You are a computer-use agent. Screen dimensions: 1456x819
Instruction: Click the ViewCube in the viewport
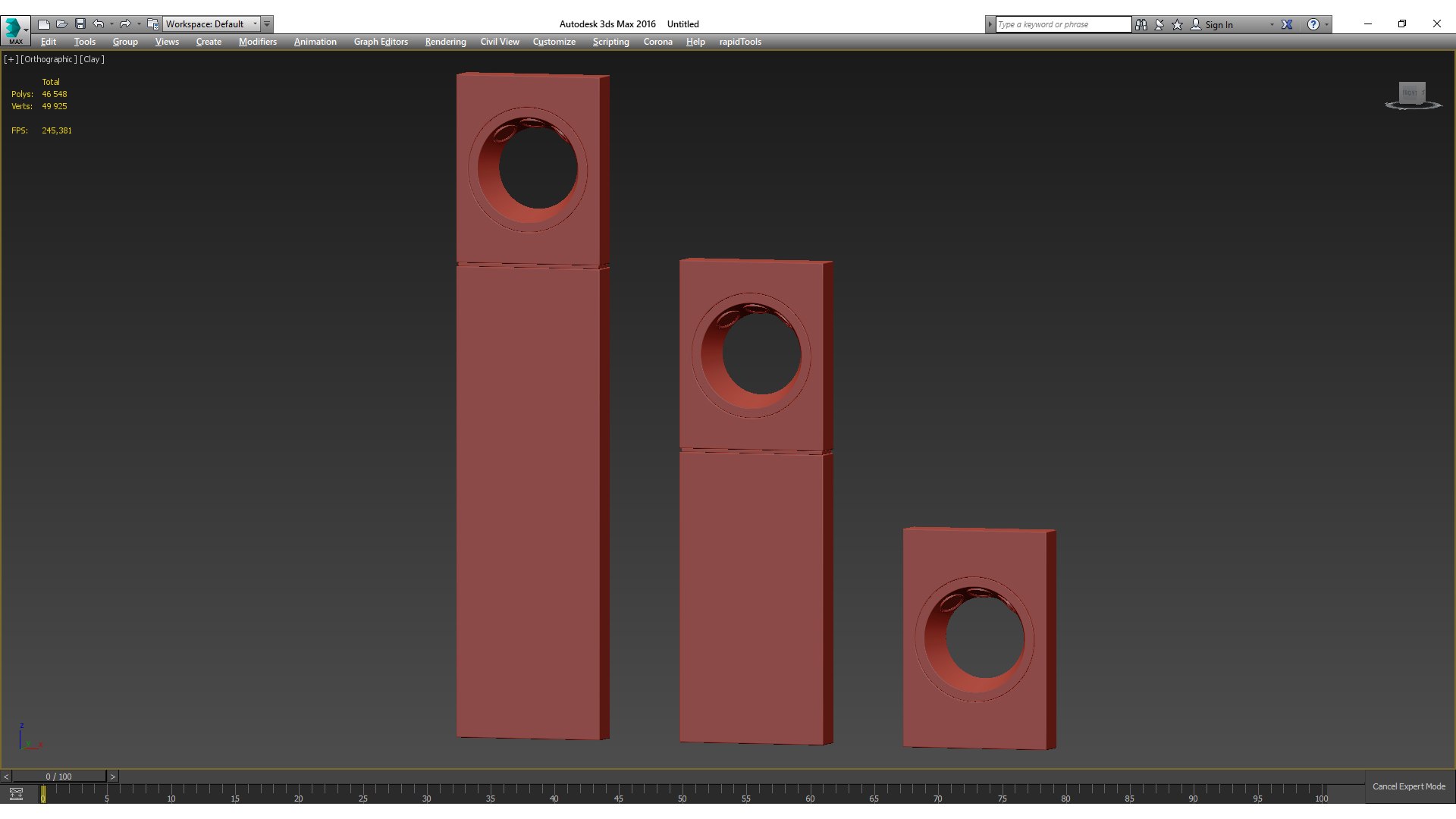1412,94
